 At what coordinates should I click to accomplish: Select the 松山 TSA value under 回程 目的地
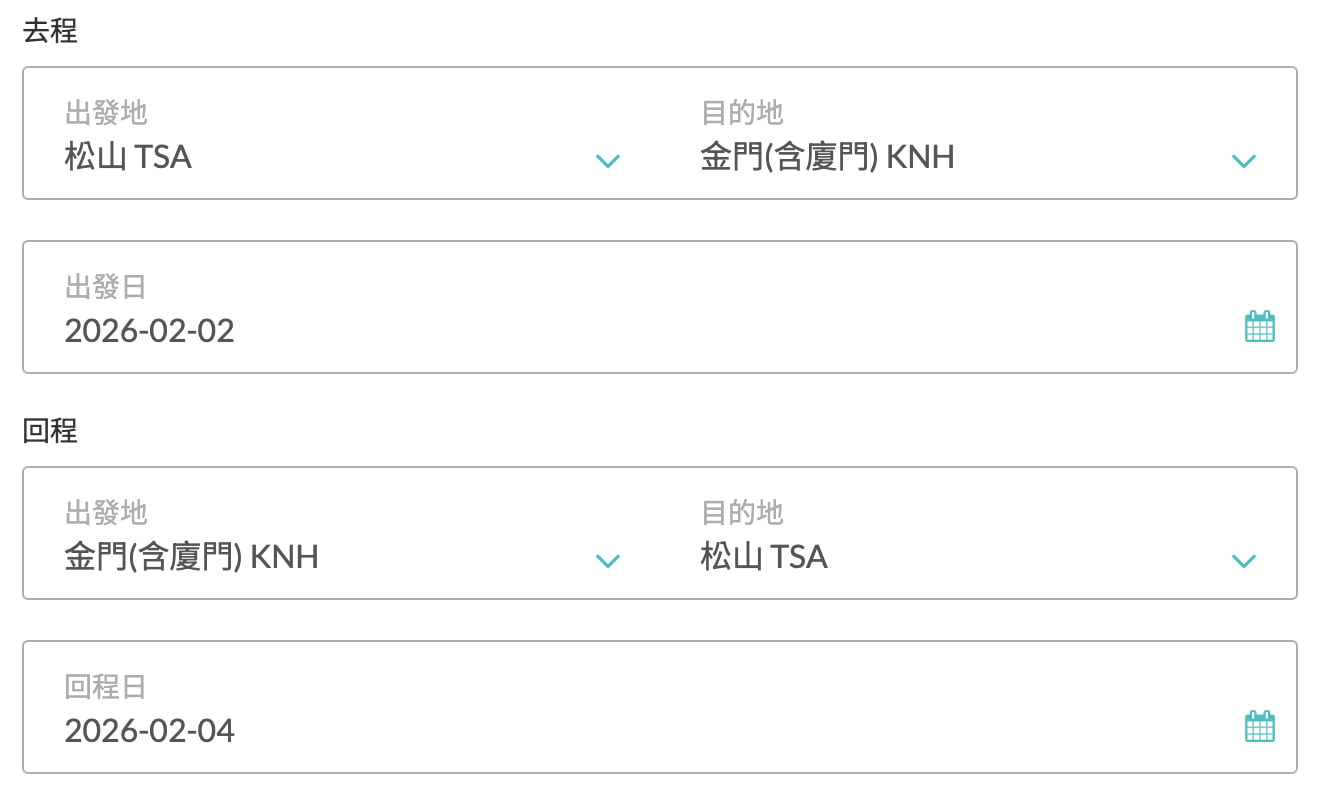point(764,557)
